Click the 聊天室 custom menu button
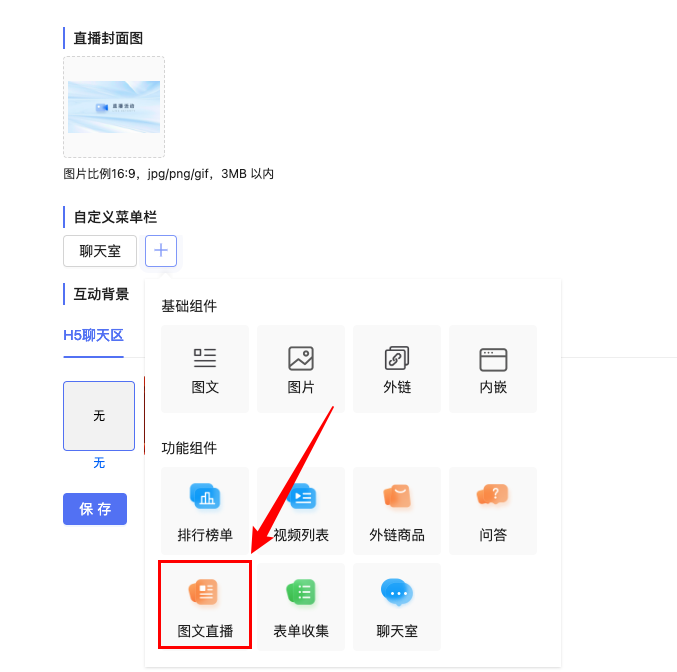Image resolution: width=677 pixels, height=672 pixels. (x=100, y=251)
